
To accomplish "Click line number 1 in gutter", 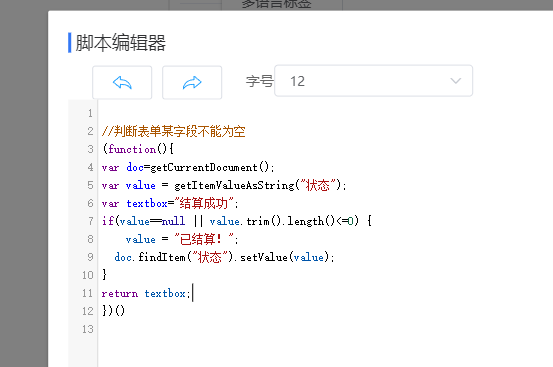I will pyautogui.click(x=90, y=113).
